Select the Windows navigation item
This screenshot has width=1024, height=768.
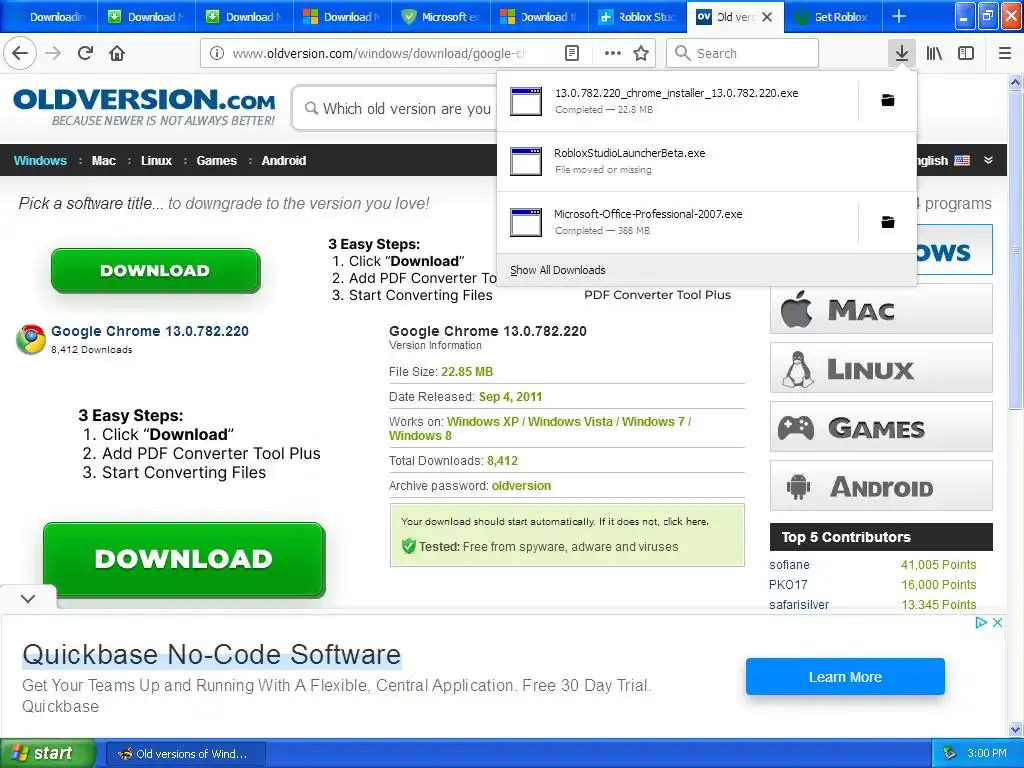coord(40,161)
